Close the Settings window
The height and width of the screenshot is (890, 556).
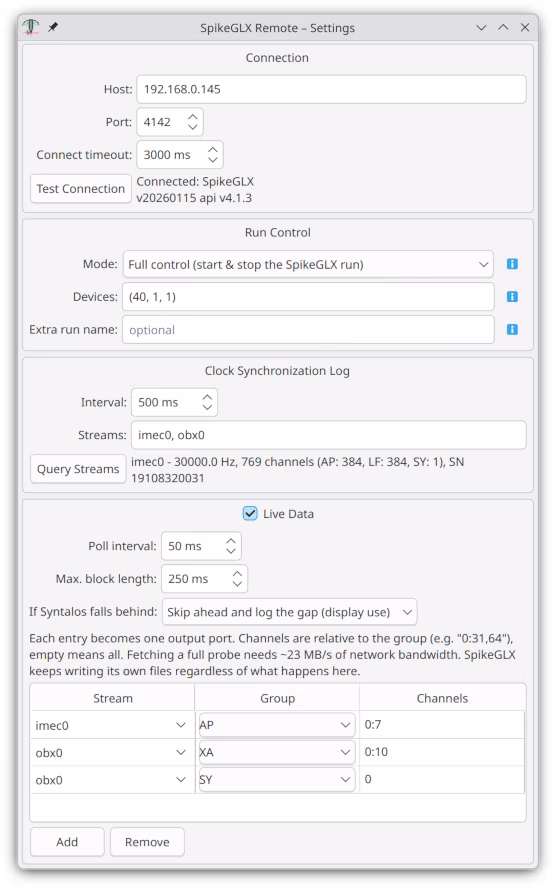(x=525, y=27)
